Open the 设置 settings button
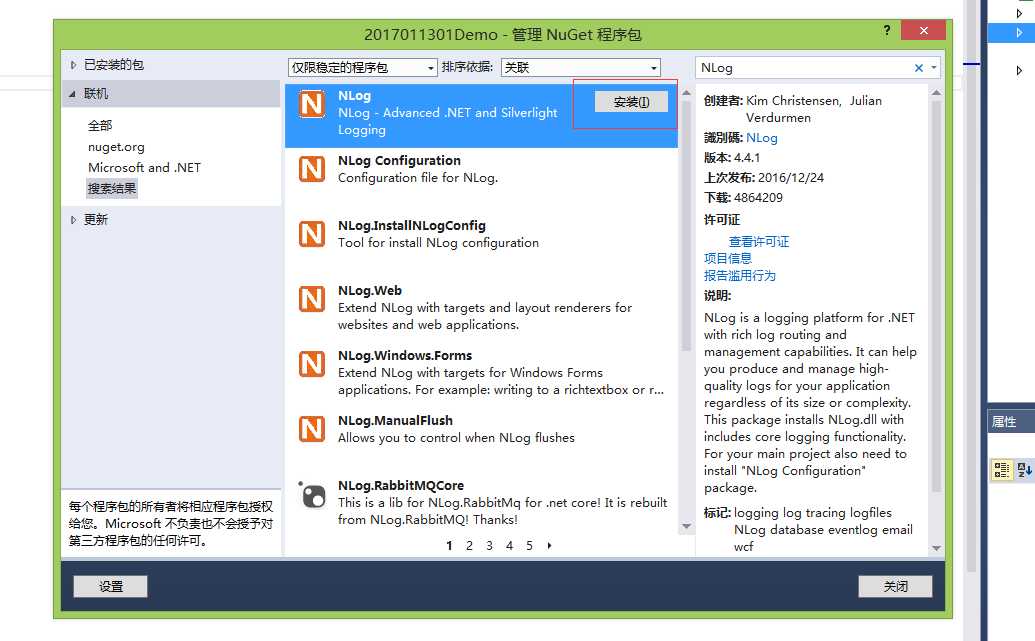The image size is (1035, 641). click(x=110, y=586)
